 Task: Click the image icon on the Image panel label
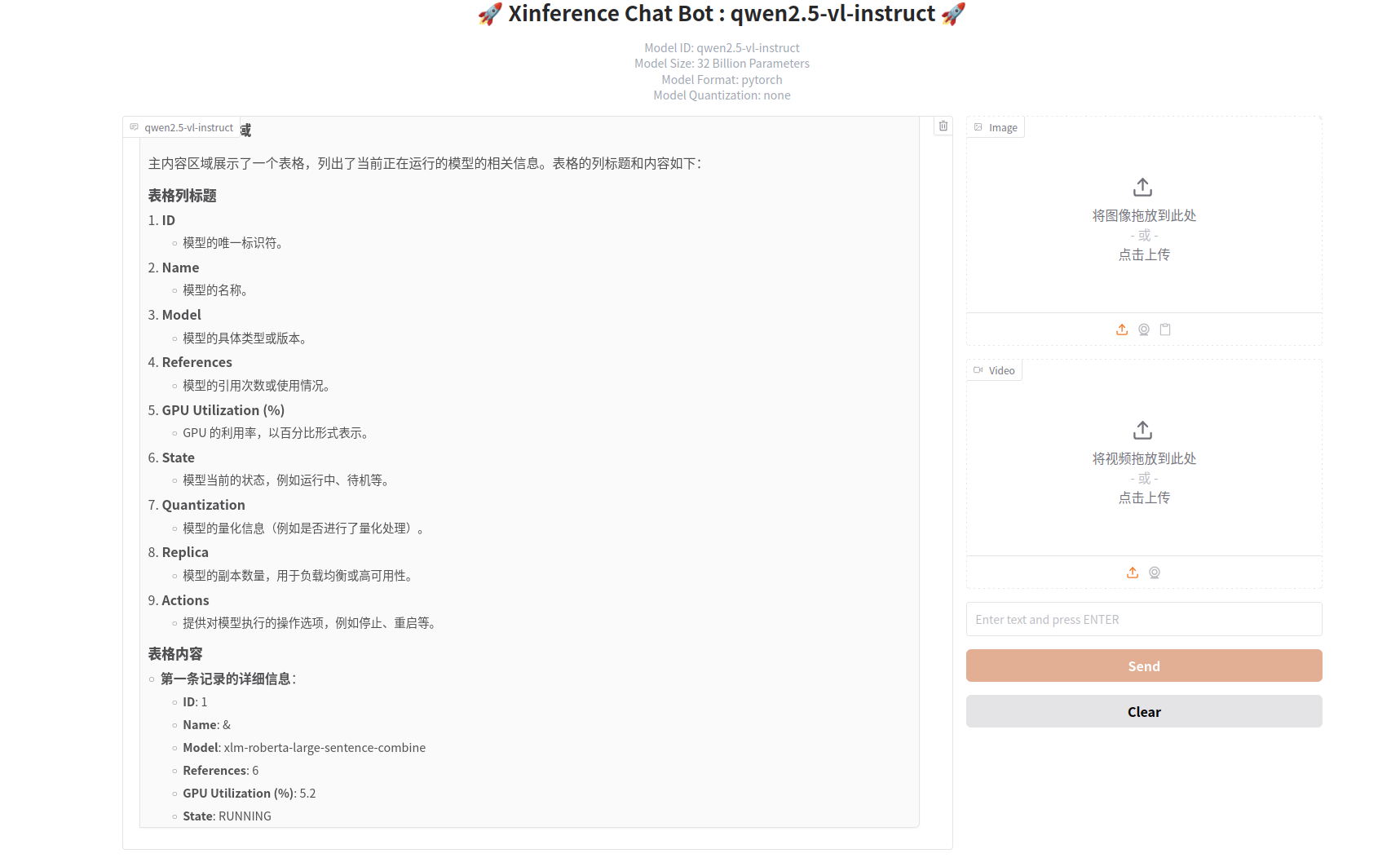point(978,127)
